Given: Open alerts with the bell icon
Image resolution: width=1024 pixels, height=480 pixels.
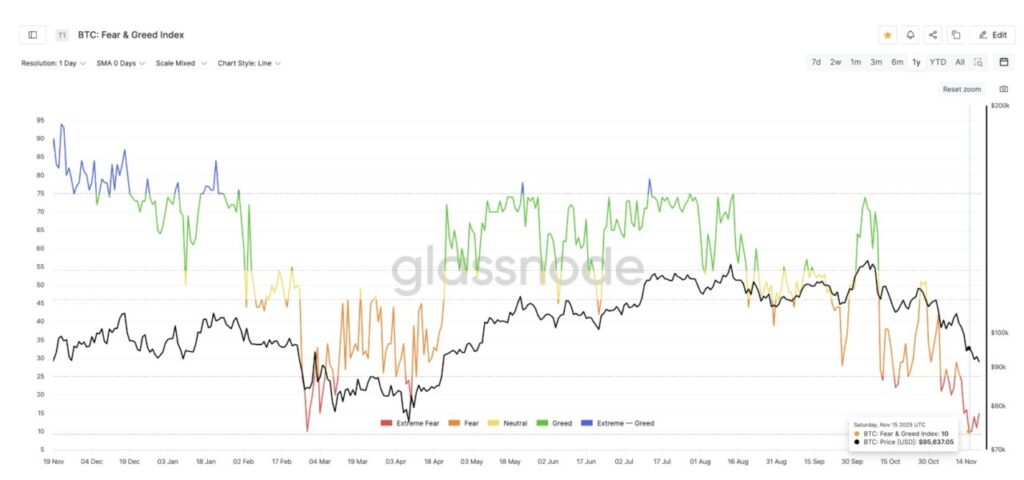Looking at the screenshot, I should click(x=910, y=35).
